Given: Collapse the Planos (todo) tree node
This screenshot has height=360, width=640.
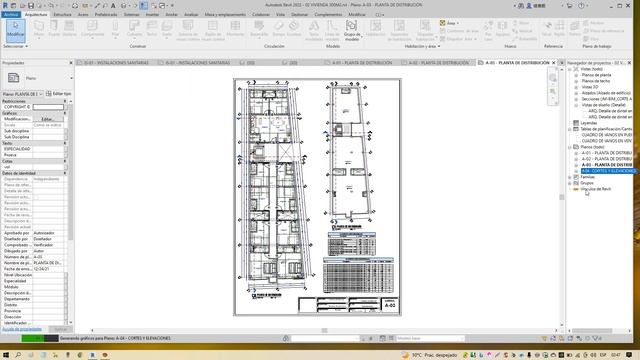Looking at the screenshot, I should point(570,147).
